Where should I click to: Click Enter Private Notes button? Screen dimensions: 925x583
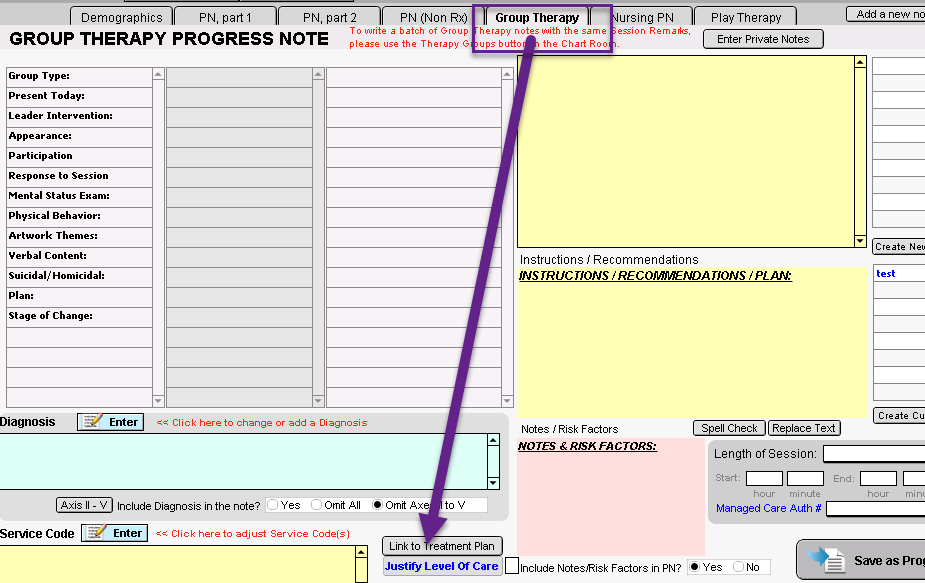(x=763, y=39)
